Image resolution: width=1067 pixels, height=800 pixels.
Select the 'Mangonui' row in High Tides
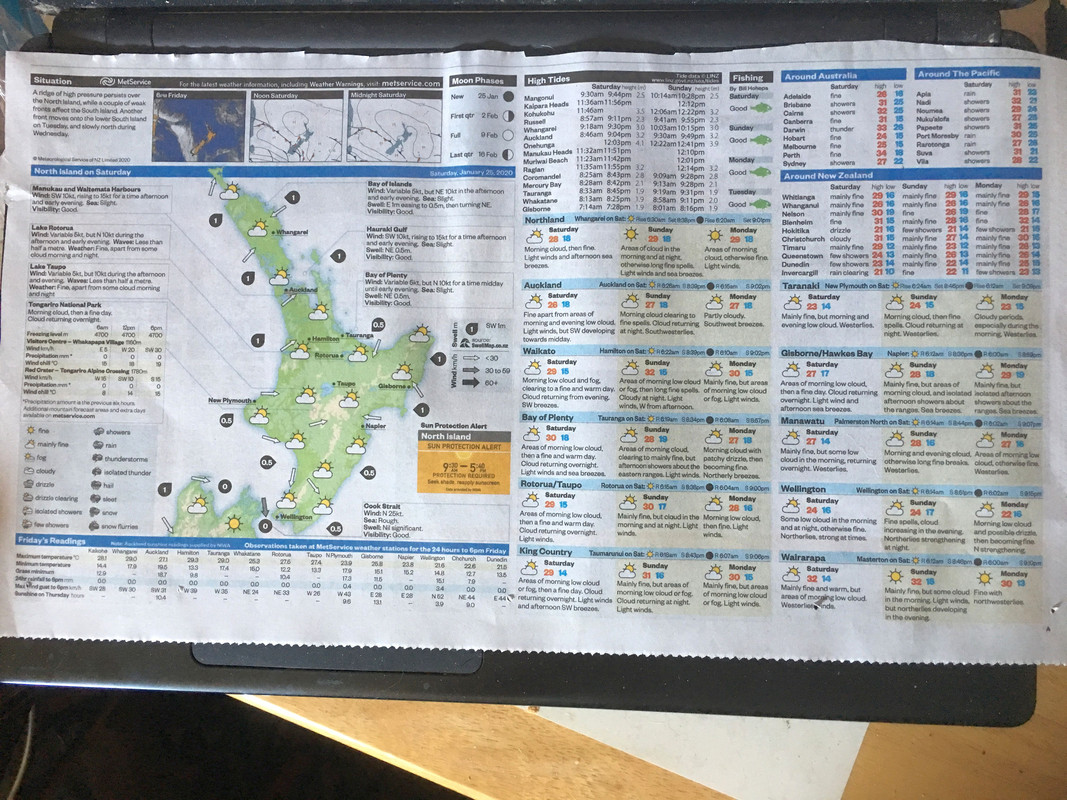pos(621,96)
